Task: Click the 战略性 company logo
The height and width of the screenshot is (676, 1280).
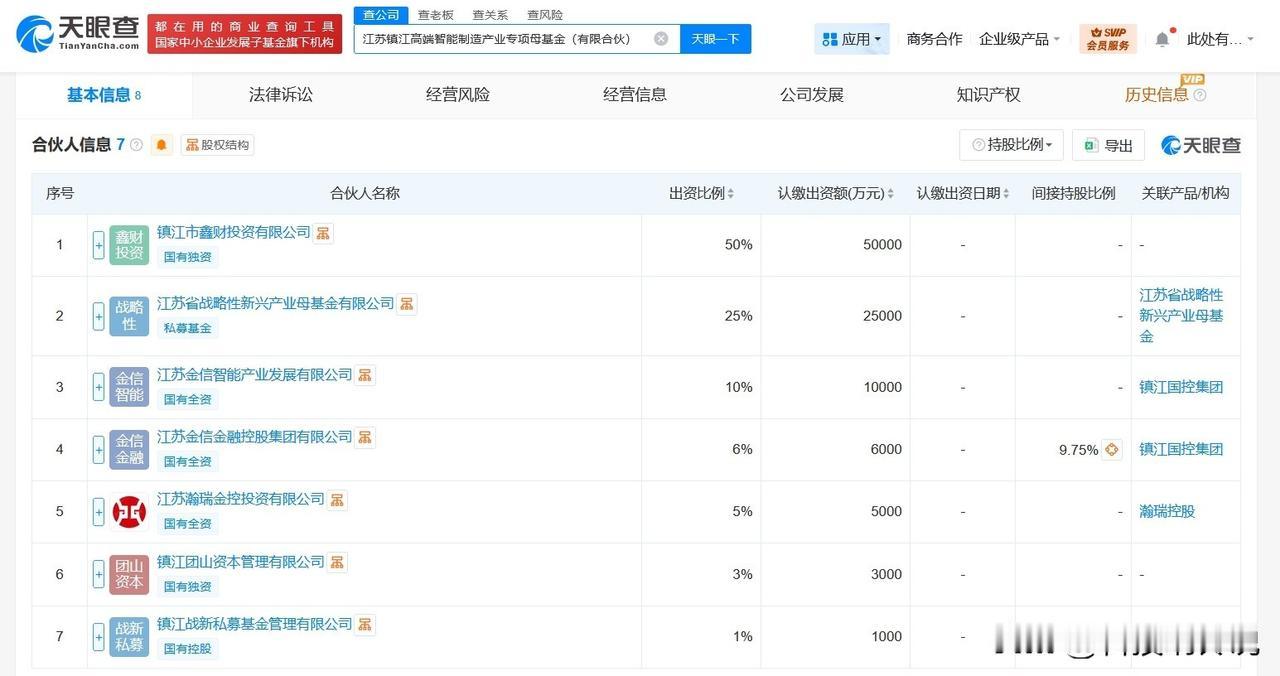Action: 129,316
